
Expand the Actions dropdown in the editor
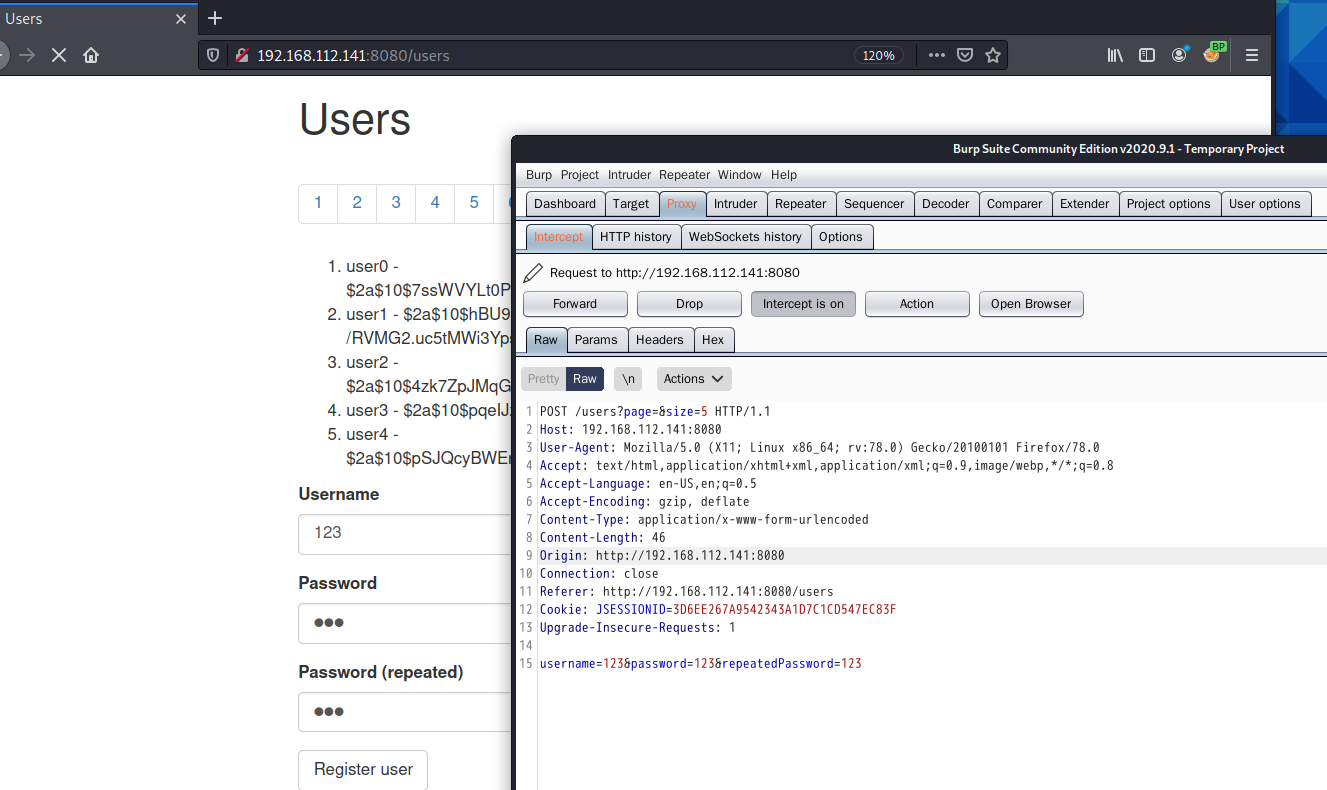pos(694,379)
